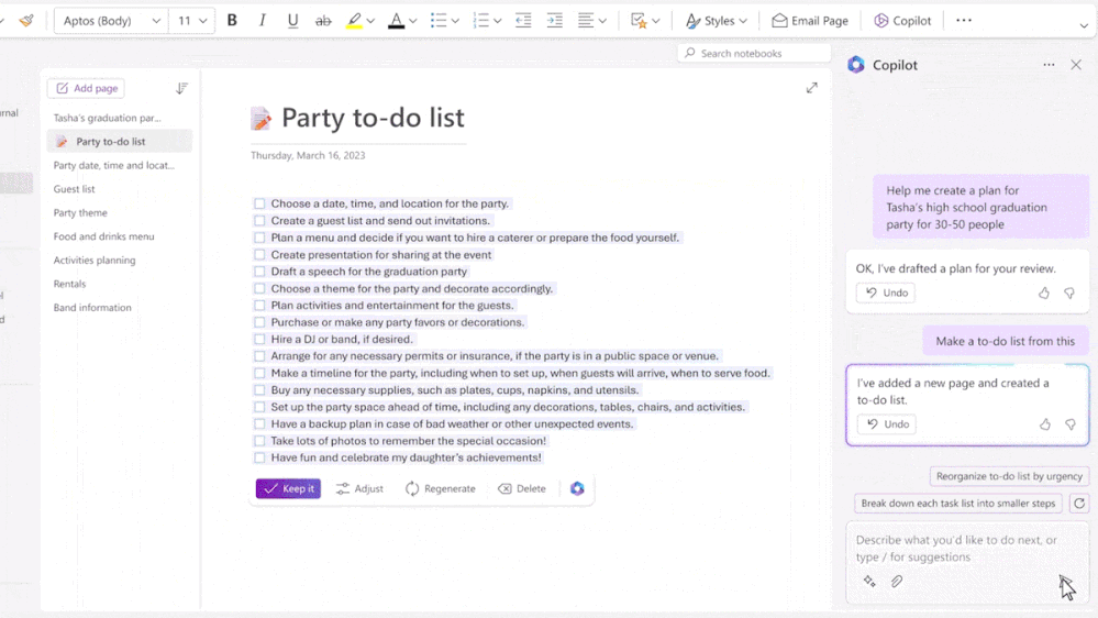Screen dimensions: 1098x618
Task: Apply strikethrough formatting
Action: pos(323,19)
